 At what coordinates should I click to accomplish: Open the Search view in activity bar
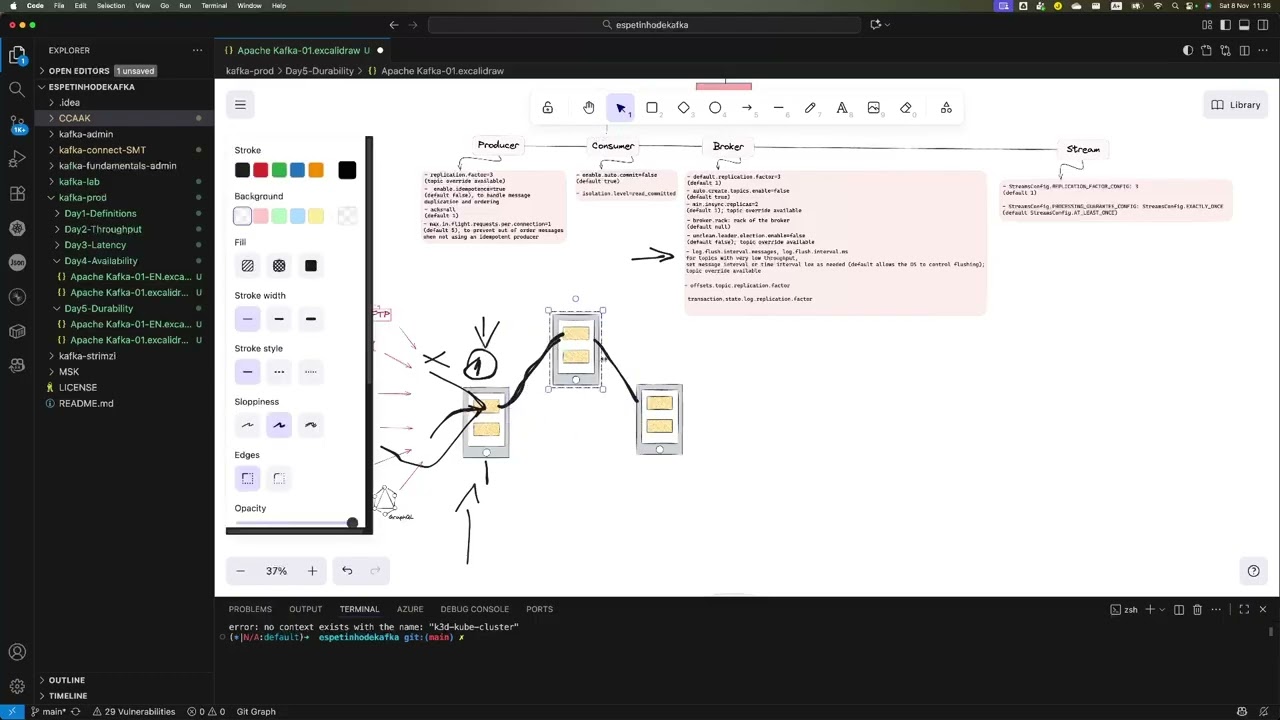pos(17,90)
